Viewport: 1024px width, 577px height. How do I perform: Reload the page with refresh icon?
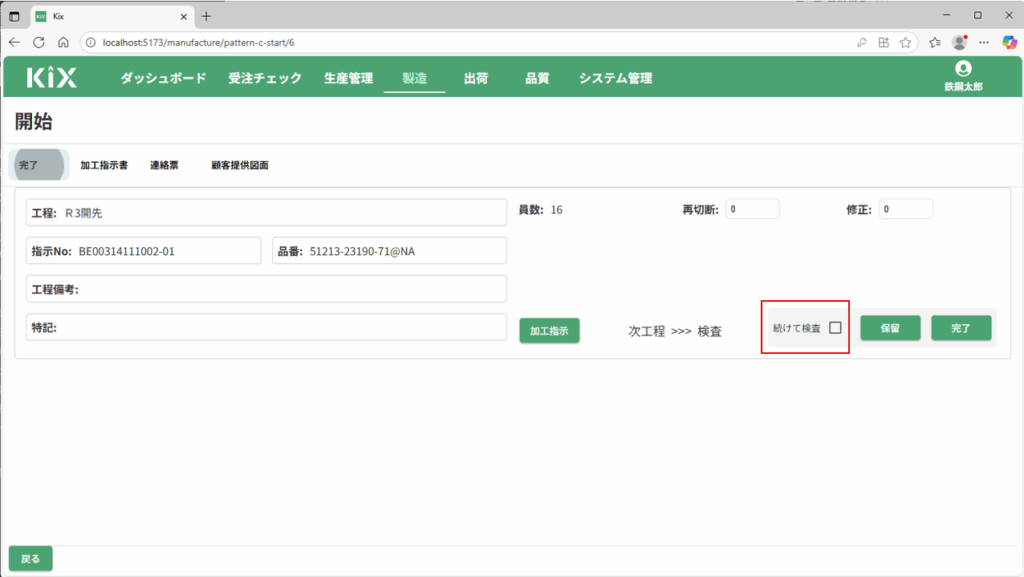coord(39,42)
